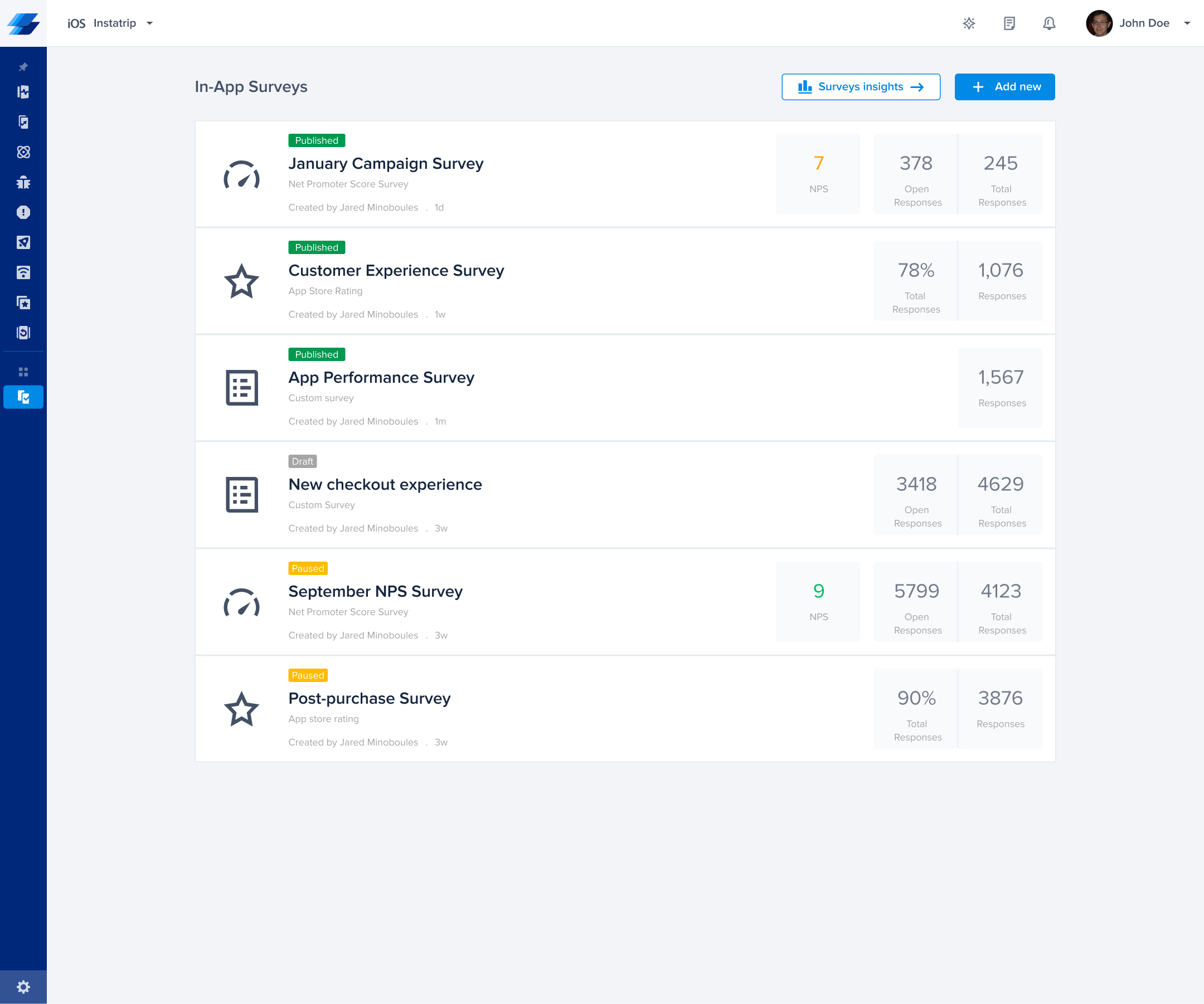
Task: Open the starred windows sidebar icon
Action: coord(23,303)
